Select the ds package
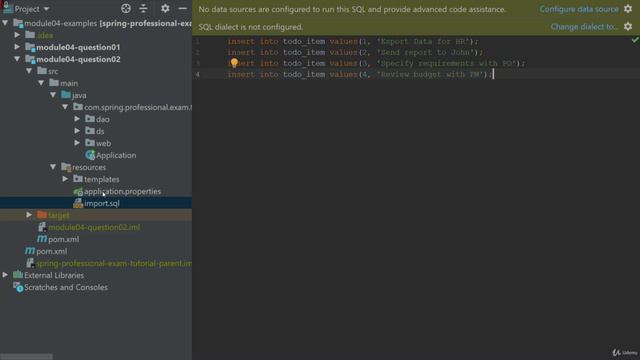 [x=100, y=131]
